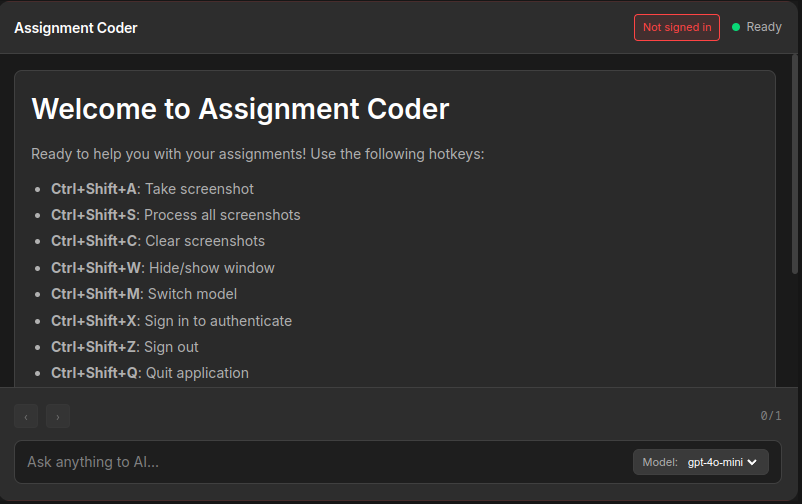Click the green Ready status indicator

pyautogui.click(x=757, y=27)
